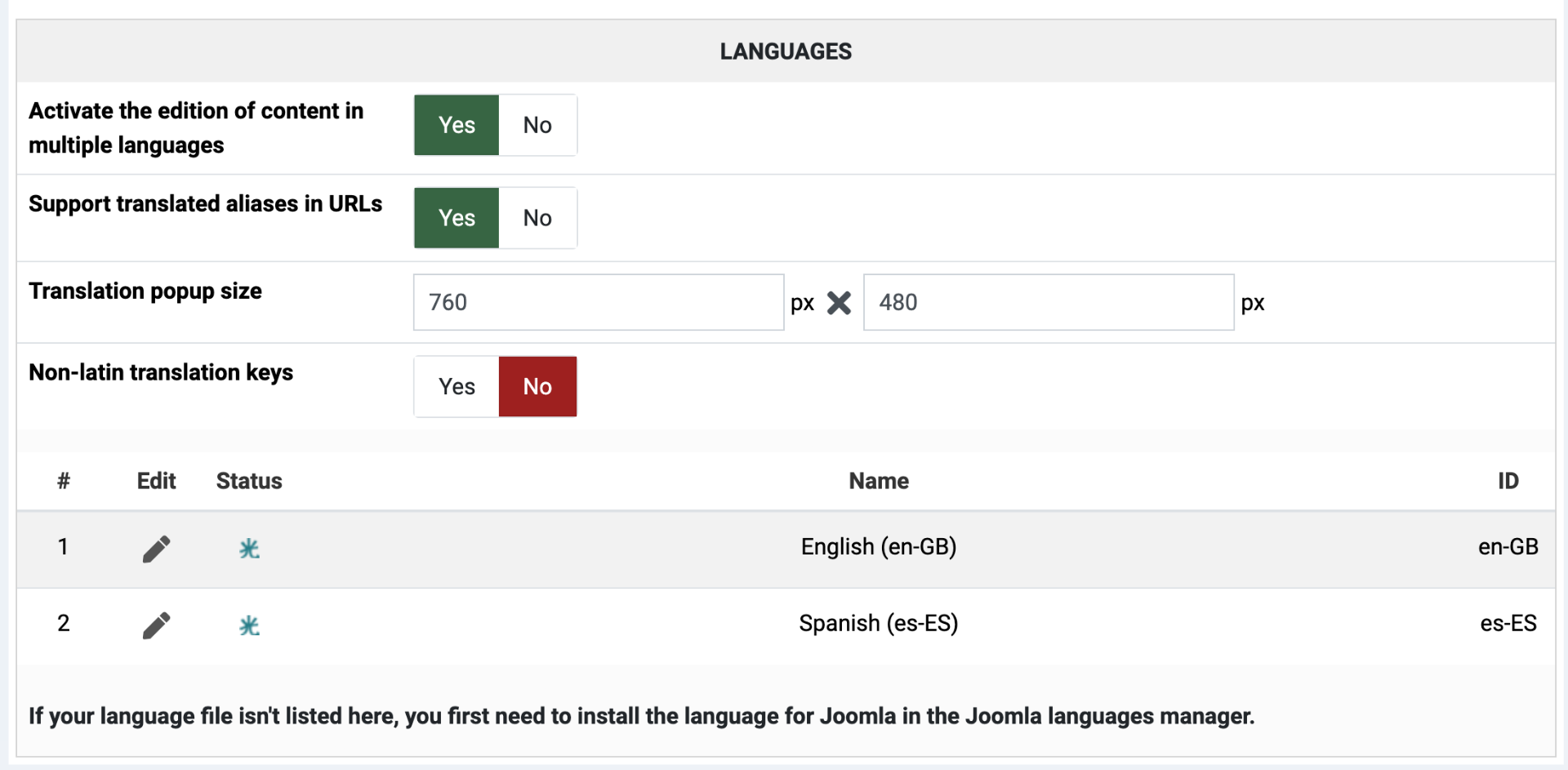The width and height of the screenshot is (1568, 770).
Task: Set multiple languages edition to No
Action: point(537,125)
